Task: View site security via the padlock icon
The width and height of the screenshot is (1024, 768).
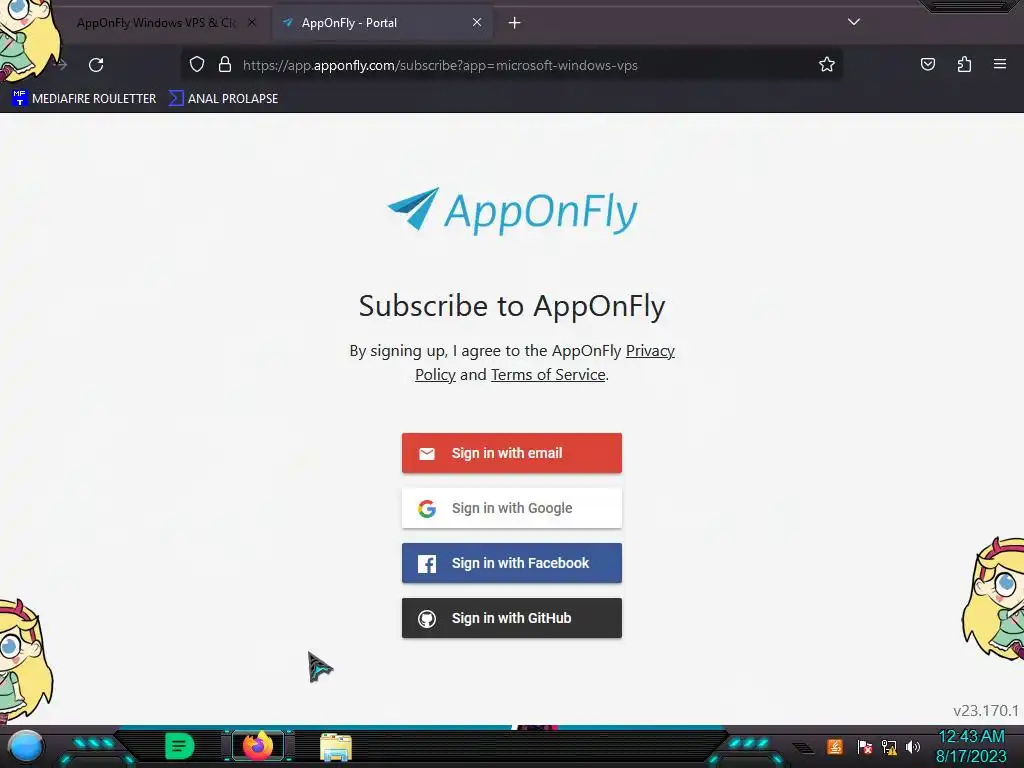Action: [x=225, y=64]
